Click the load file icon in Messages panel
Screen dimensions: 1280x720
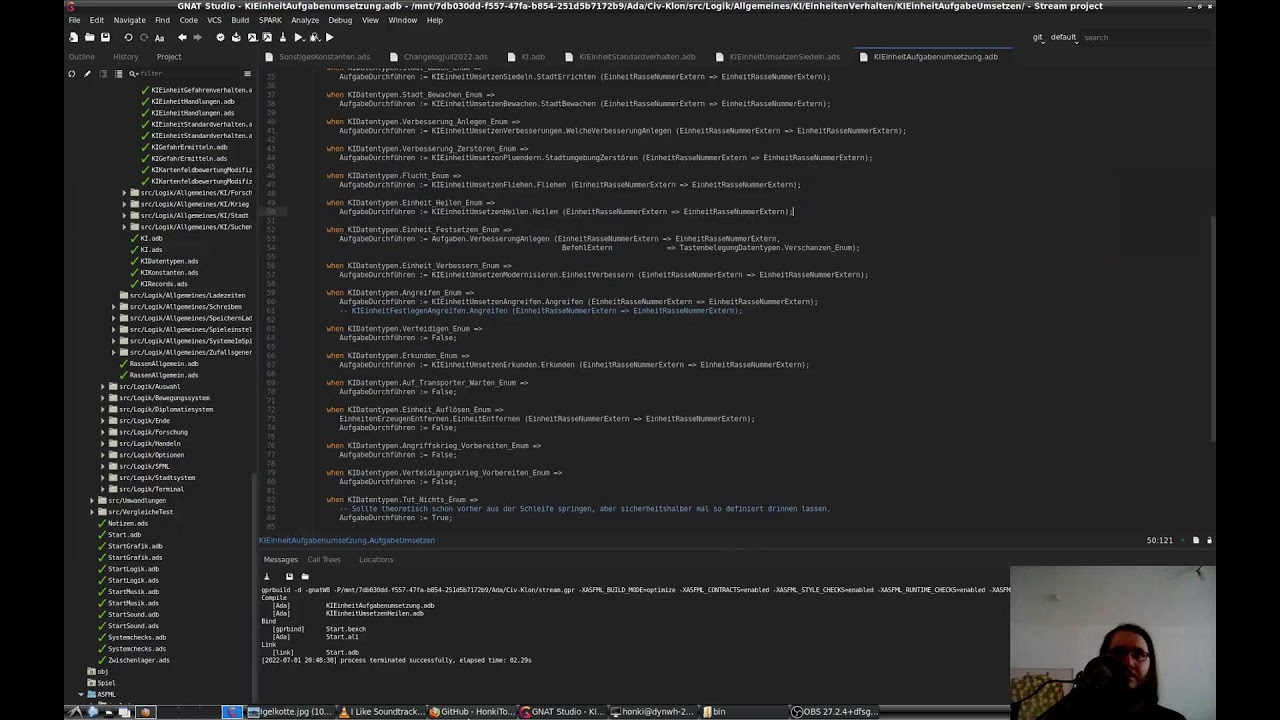click(x=304, y=576)
